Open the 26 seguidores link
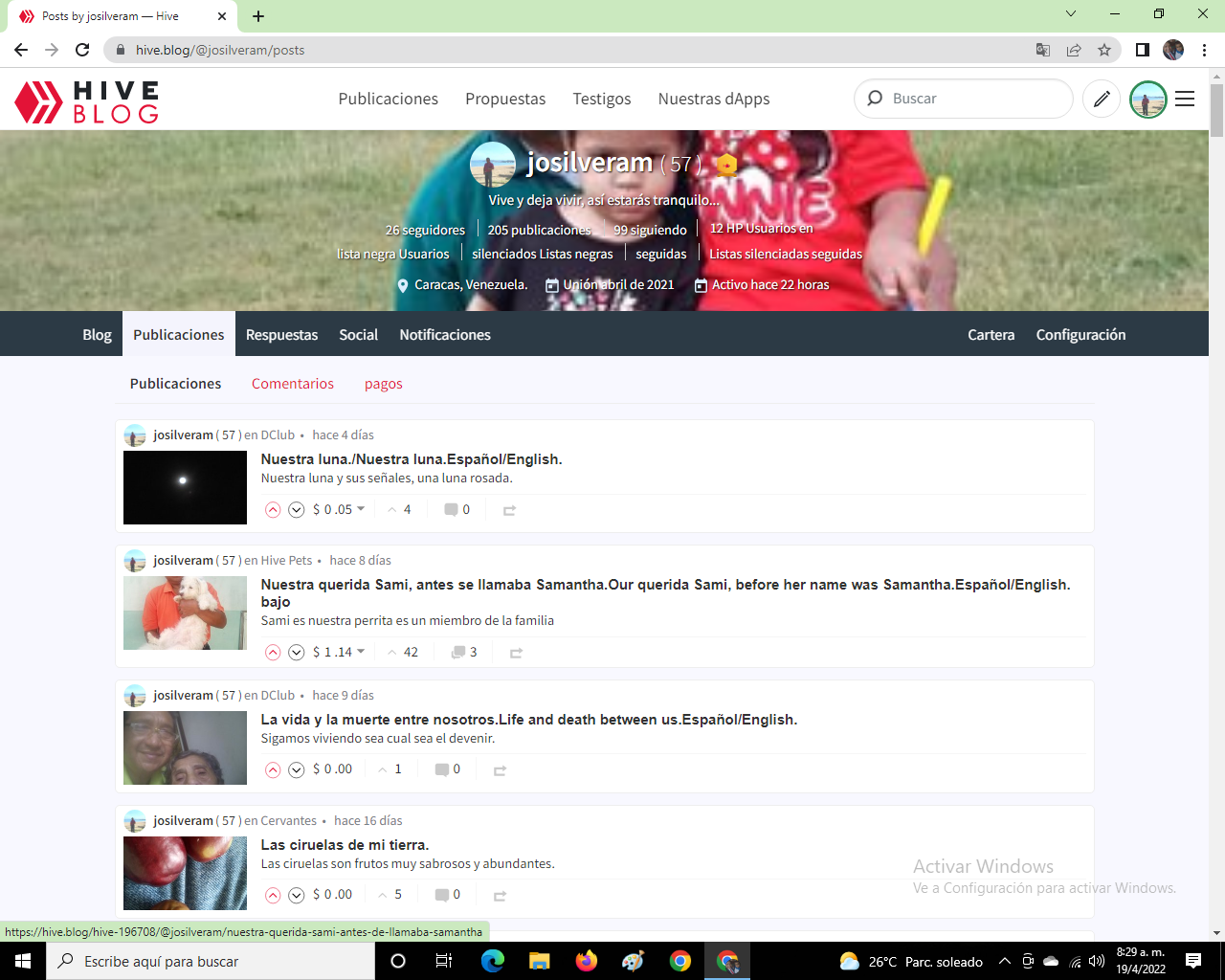 pos(425,230)
